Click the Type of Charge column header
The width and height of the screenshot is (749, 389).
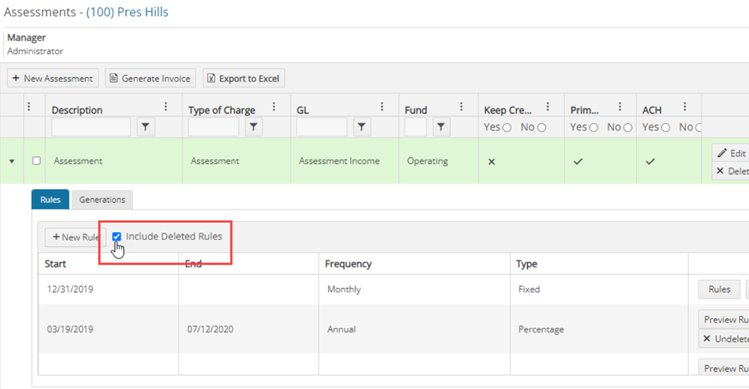(x=222, y=110)
